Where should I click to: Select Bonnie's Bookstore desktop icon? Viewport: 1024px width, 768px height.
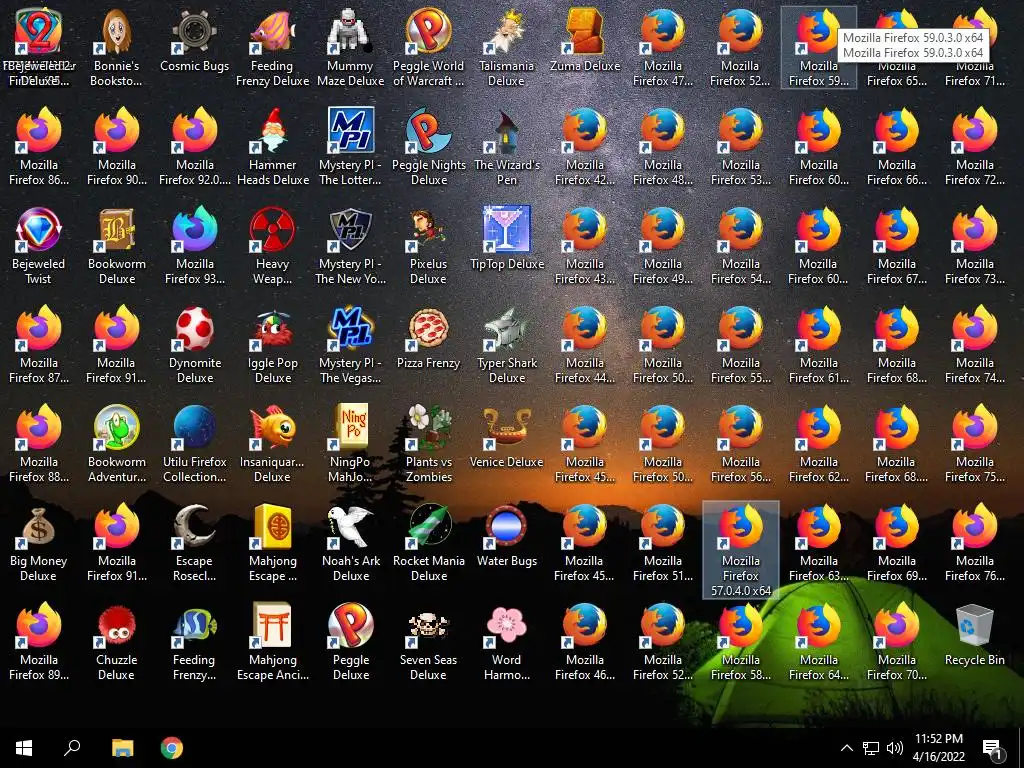coord(116,47)
